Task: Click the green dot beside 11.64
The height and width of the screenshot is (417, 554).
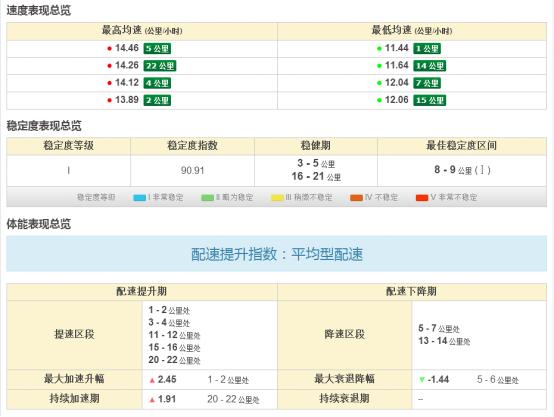Action: 379,66
